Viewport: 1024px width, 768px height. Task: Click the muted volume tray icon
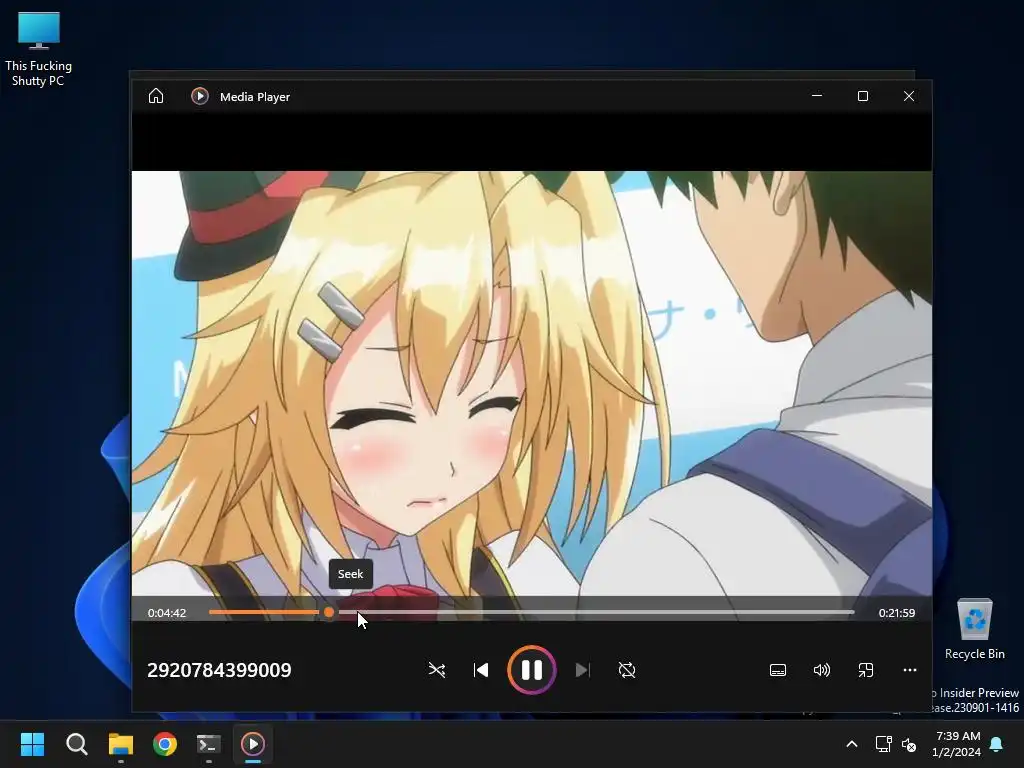(908, 744)
